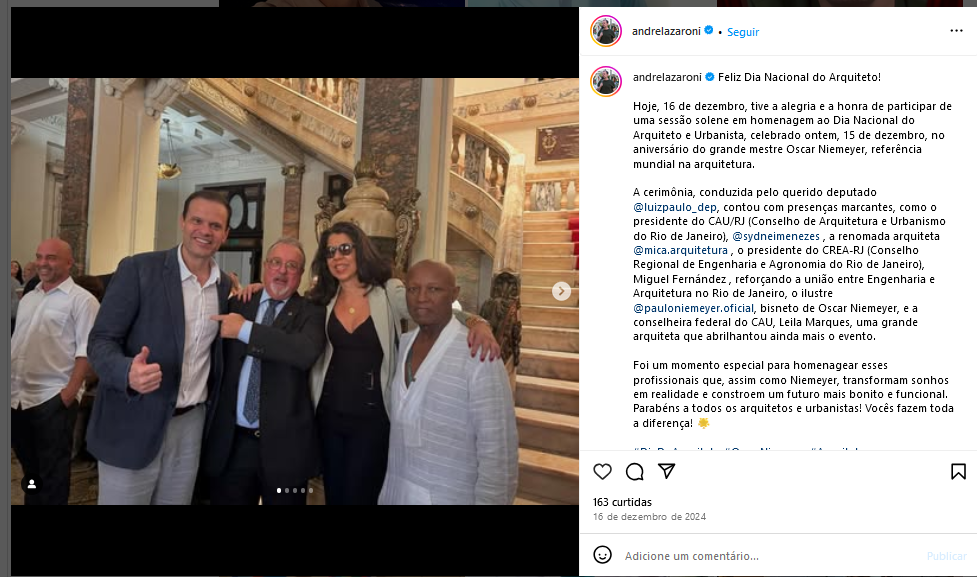Open @sydneimenezes profile mention

[x=776, y=236]
